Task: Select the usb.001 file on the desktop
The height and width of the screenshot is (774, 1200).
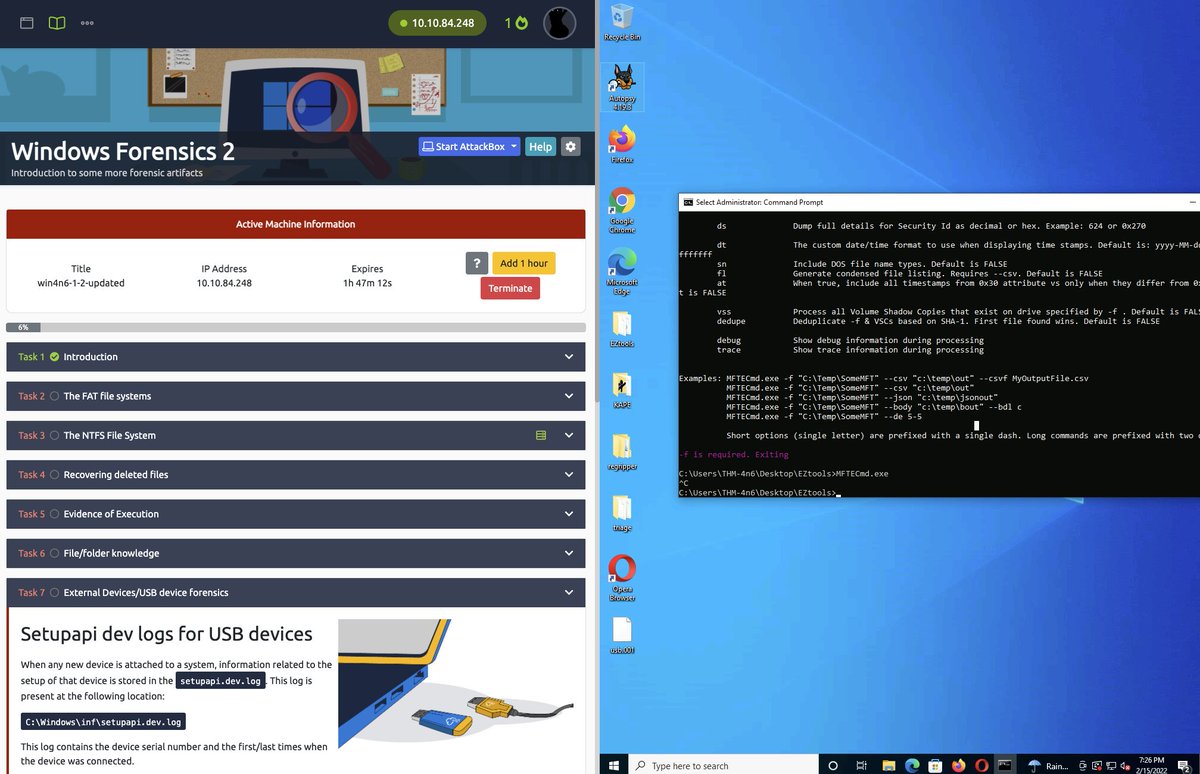Action: [622, 636]
